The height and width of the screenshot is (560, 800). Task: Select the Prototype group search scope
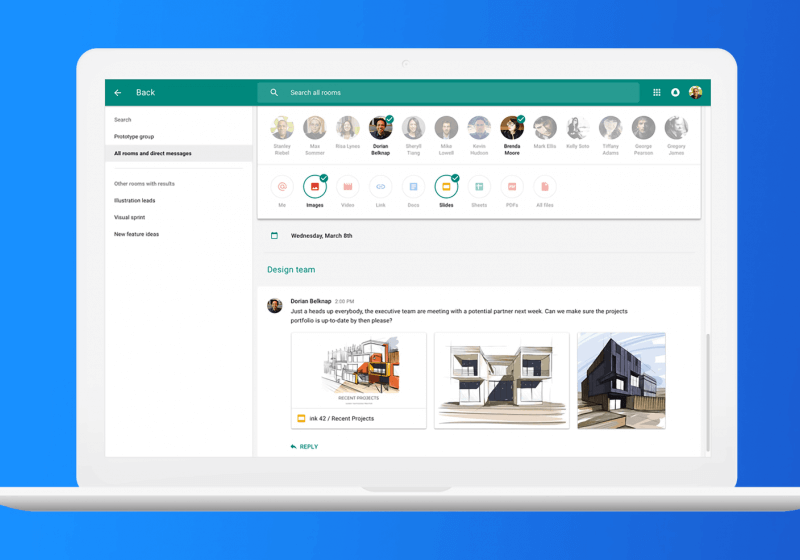click(x=134, y=137)
